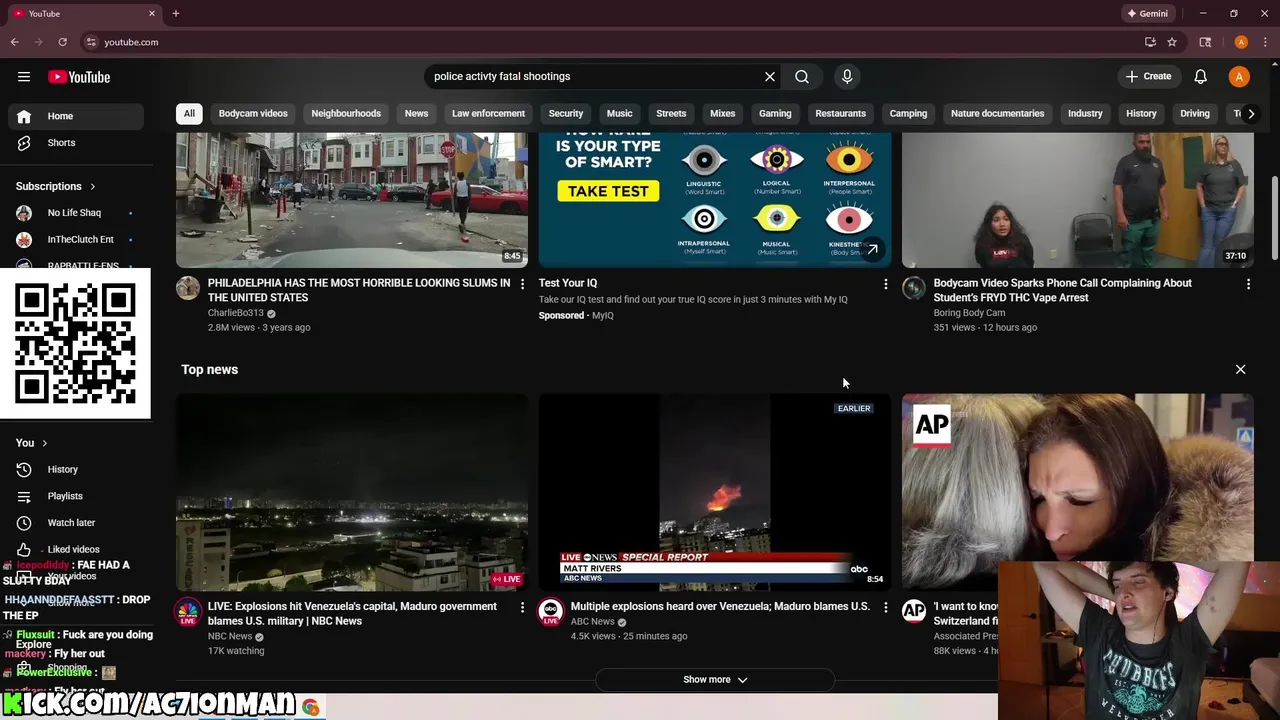The height and width of the screenshot is (720, 1280).
Task: Open the Create button
Action: [1148, 77]
